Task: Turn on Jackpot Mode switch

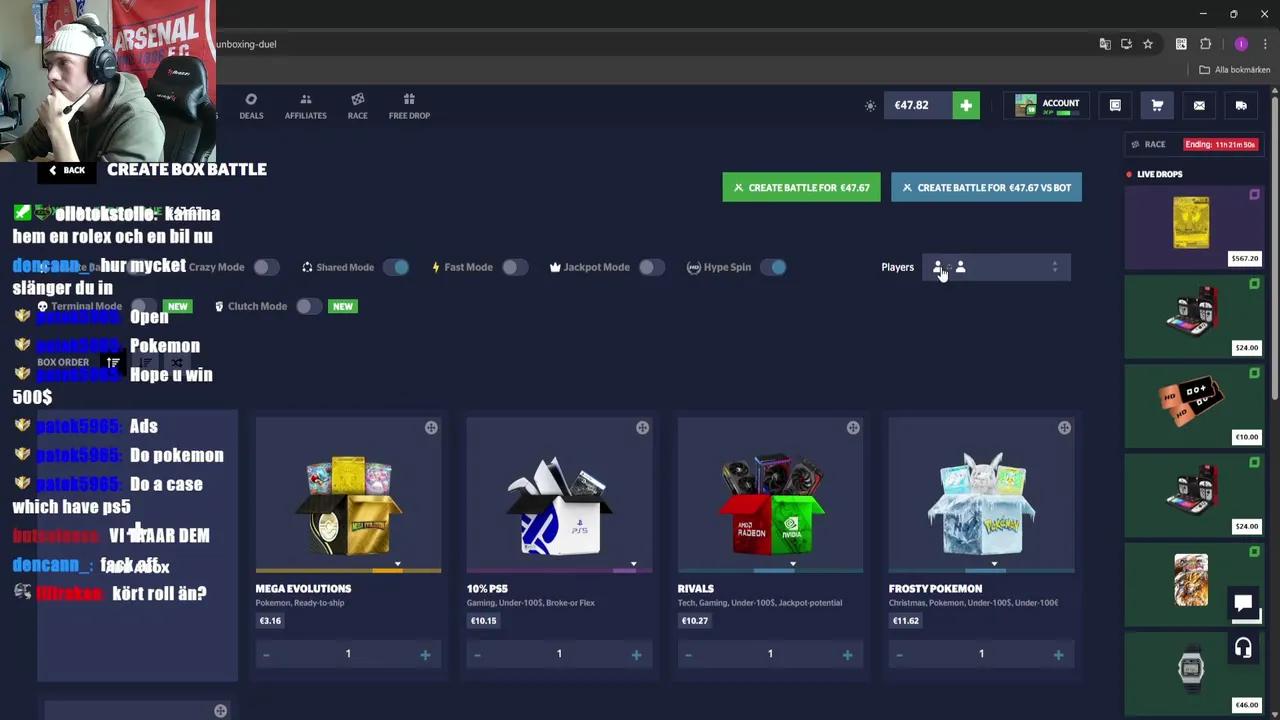Action: (651, 267)
